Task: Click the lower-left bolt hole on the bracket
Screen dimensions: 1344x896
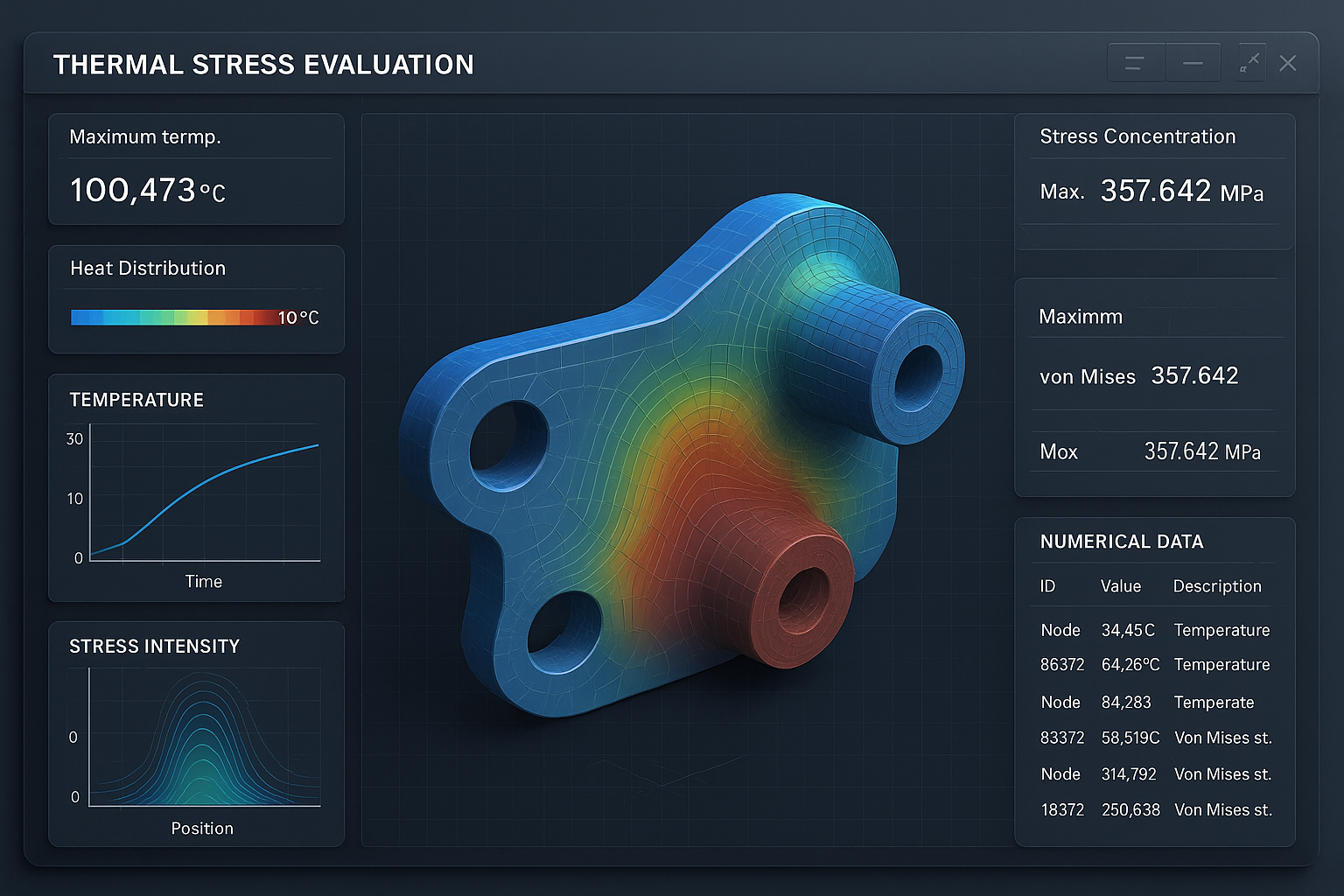Action: point(563,632)
